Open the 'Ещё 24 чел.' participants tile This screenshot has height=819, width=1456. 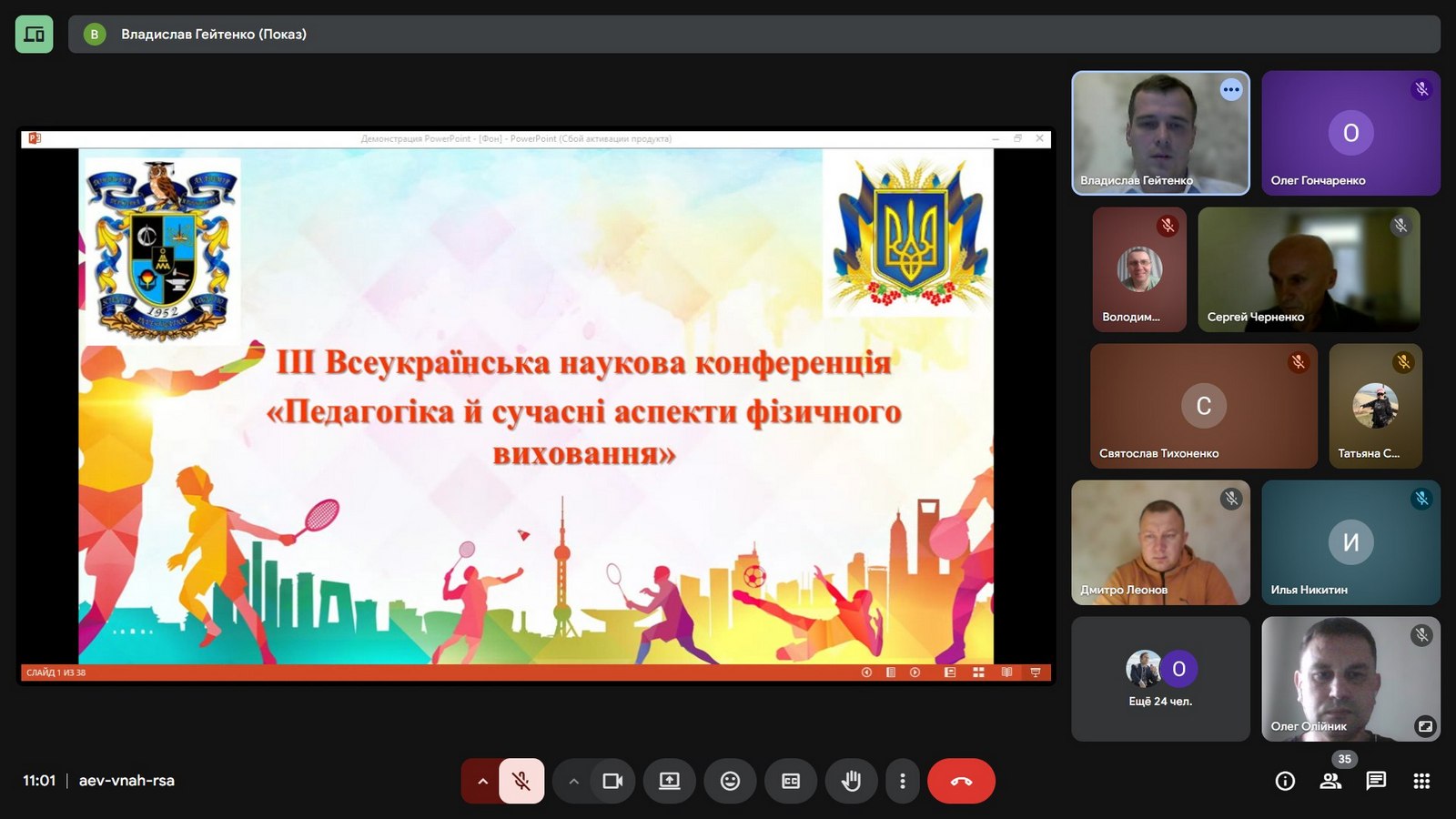pos(1160,679)
